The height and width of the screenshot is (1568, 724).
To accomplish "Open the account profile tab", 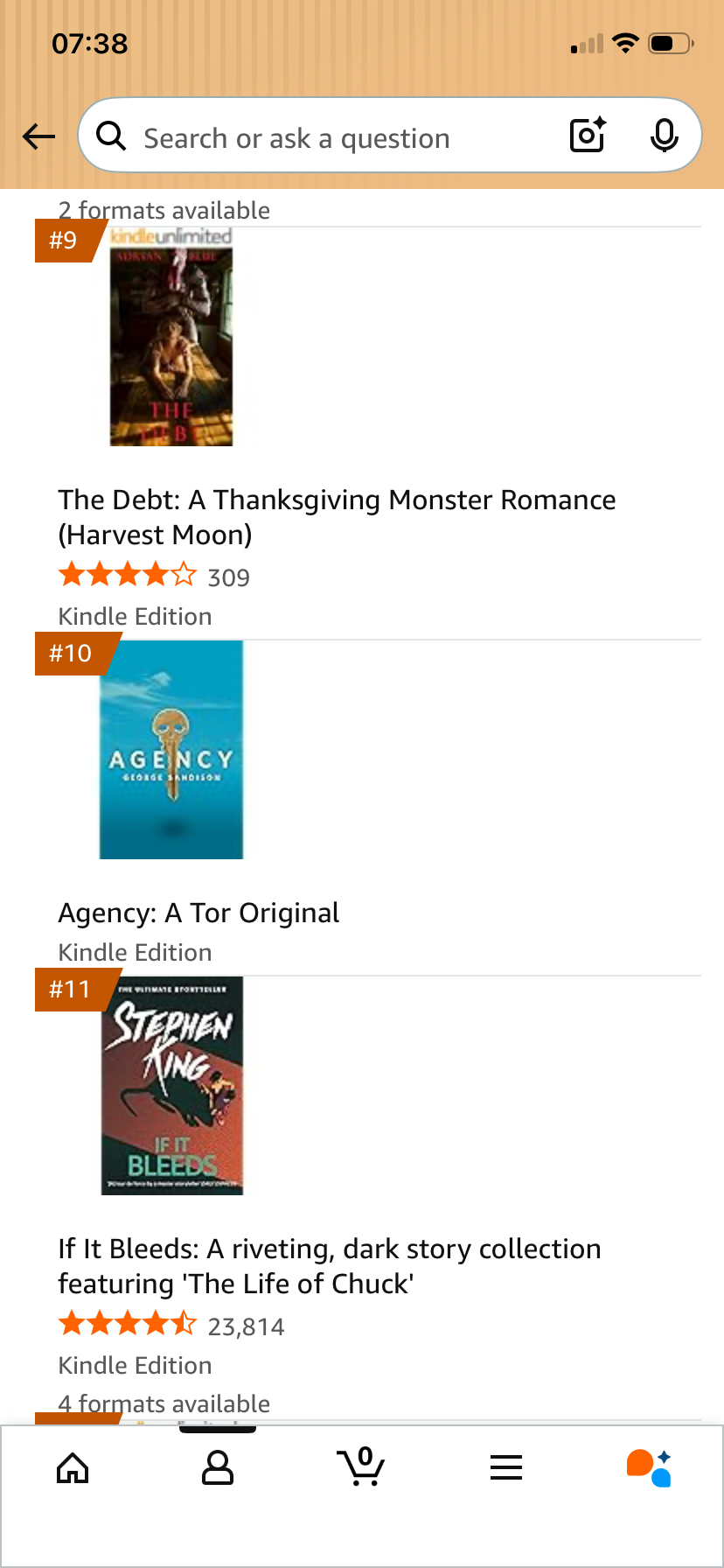I will pyautogui.click(x=217, y=1468).
